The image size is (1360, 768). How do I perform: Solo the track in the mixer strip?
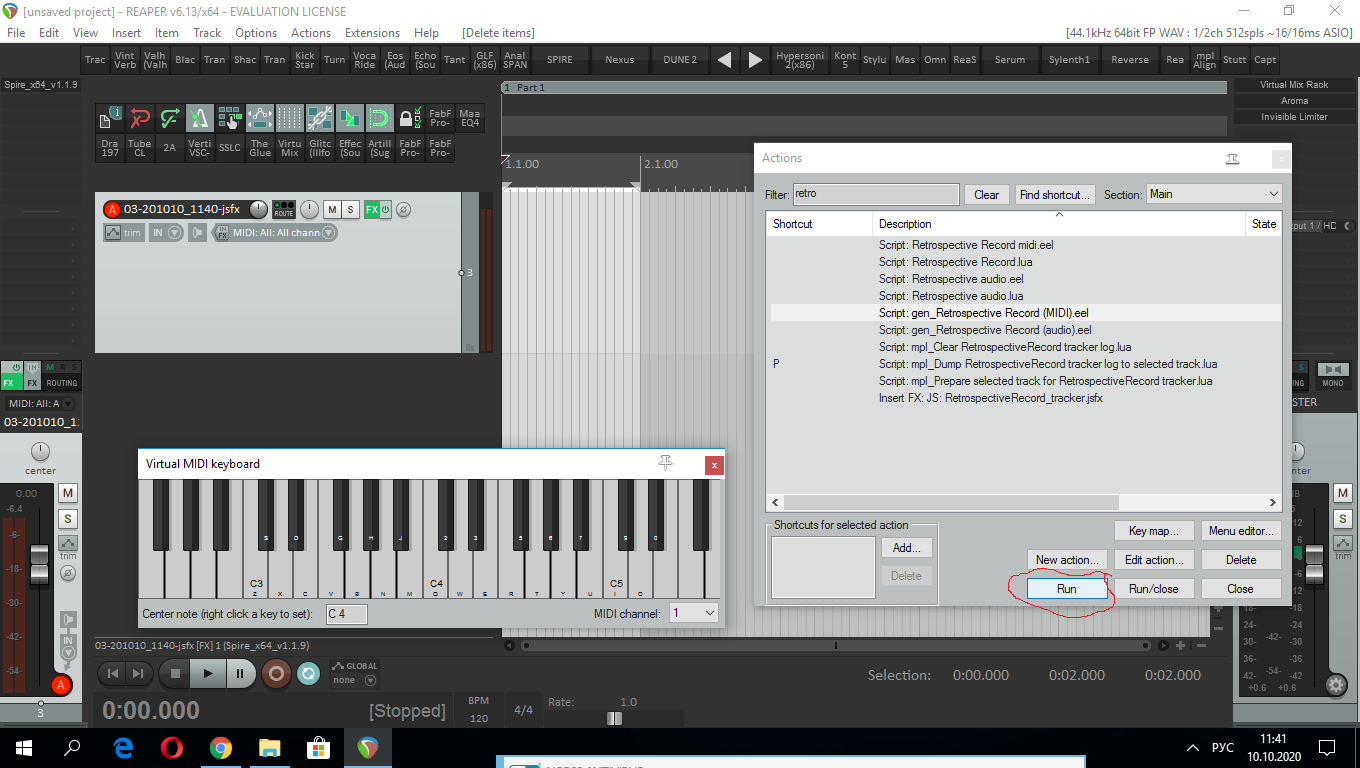pyautogui.click(x=68, y=518)
